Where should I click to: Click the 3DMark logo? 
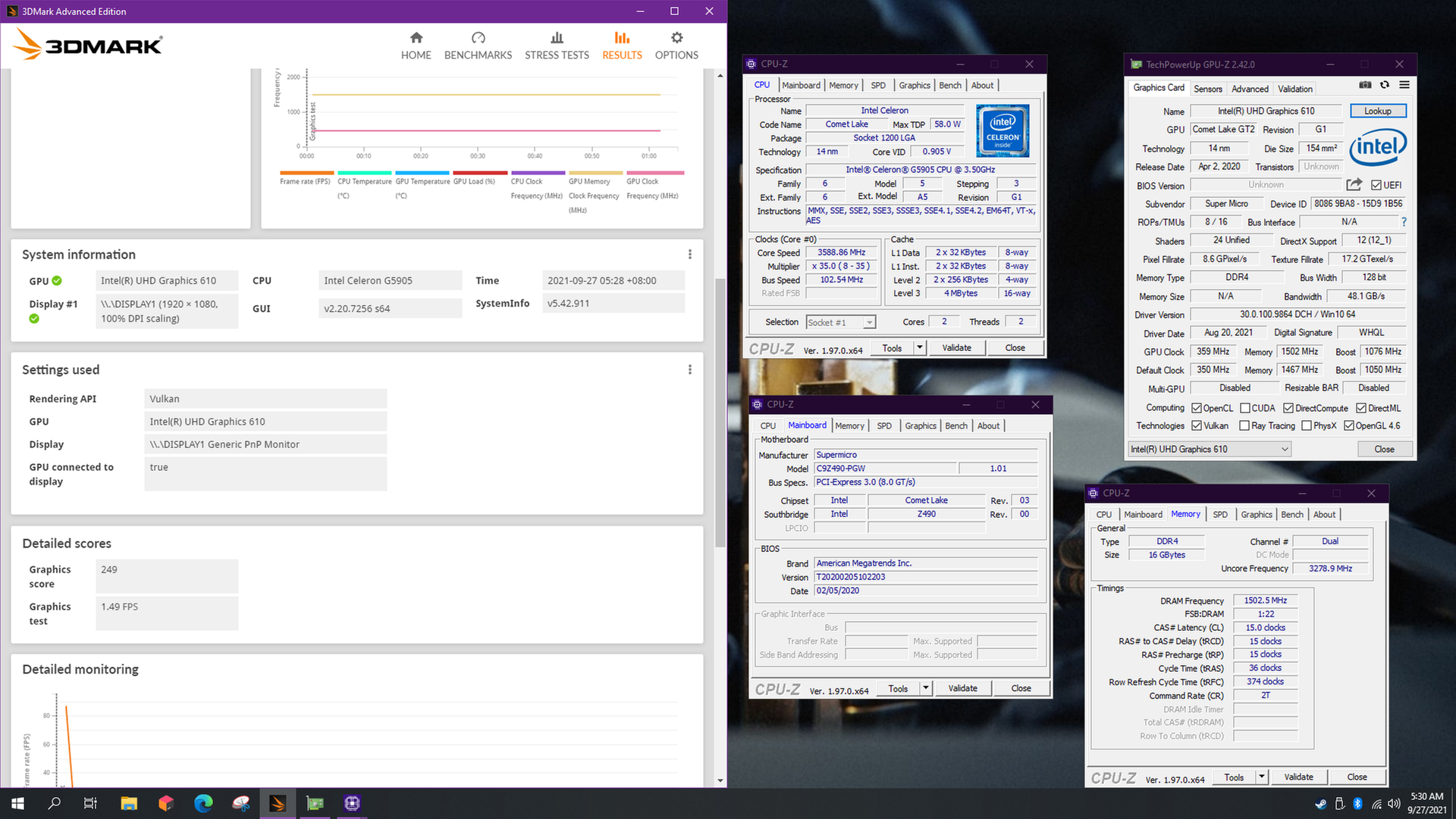click(x=88, y=45)
